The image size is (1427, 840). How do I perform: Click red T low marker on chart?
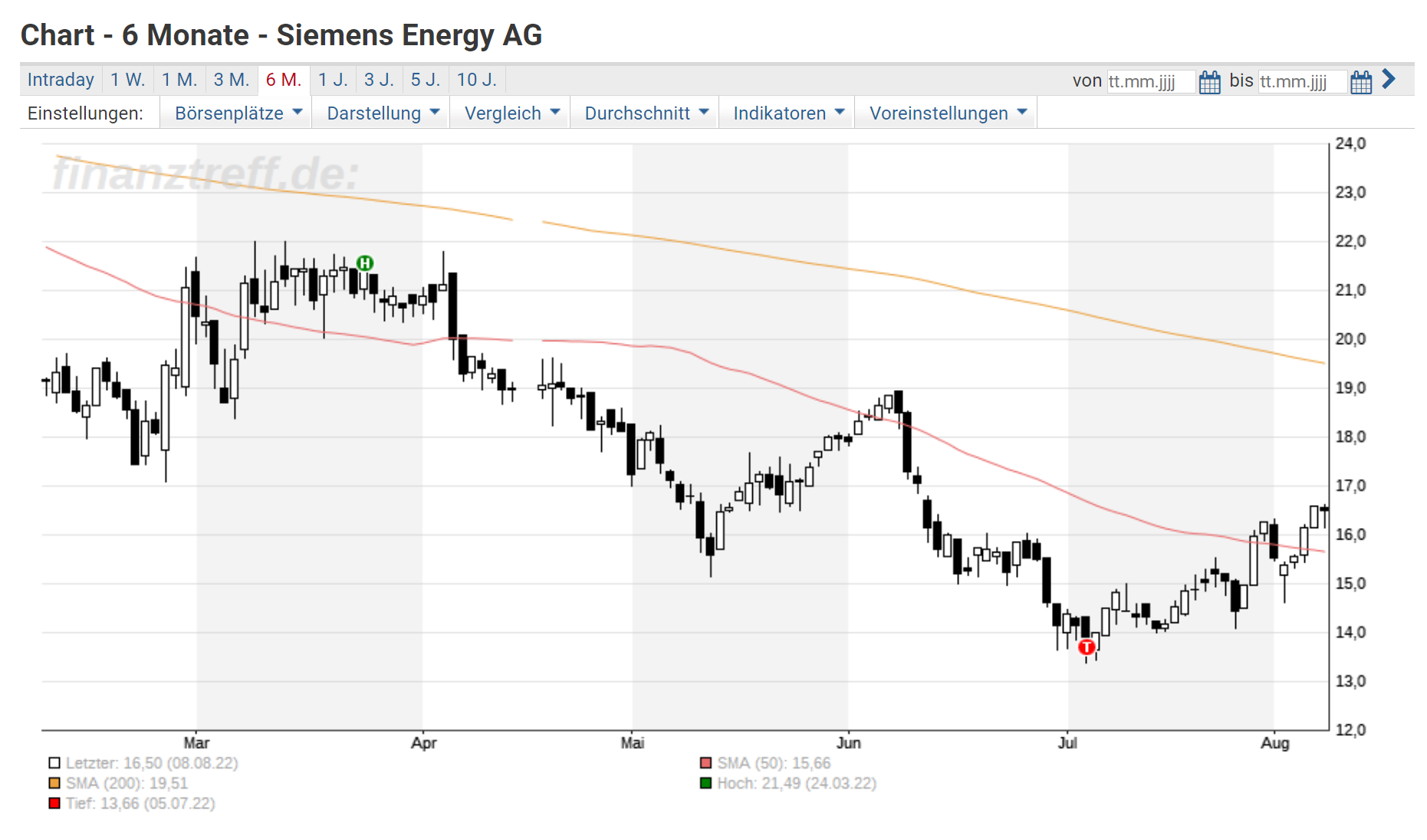[x=1087, y=647]
